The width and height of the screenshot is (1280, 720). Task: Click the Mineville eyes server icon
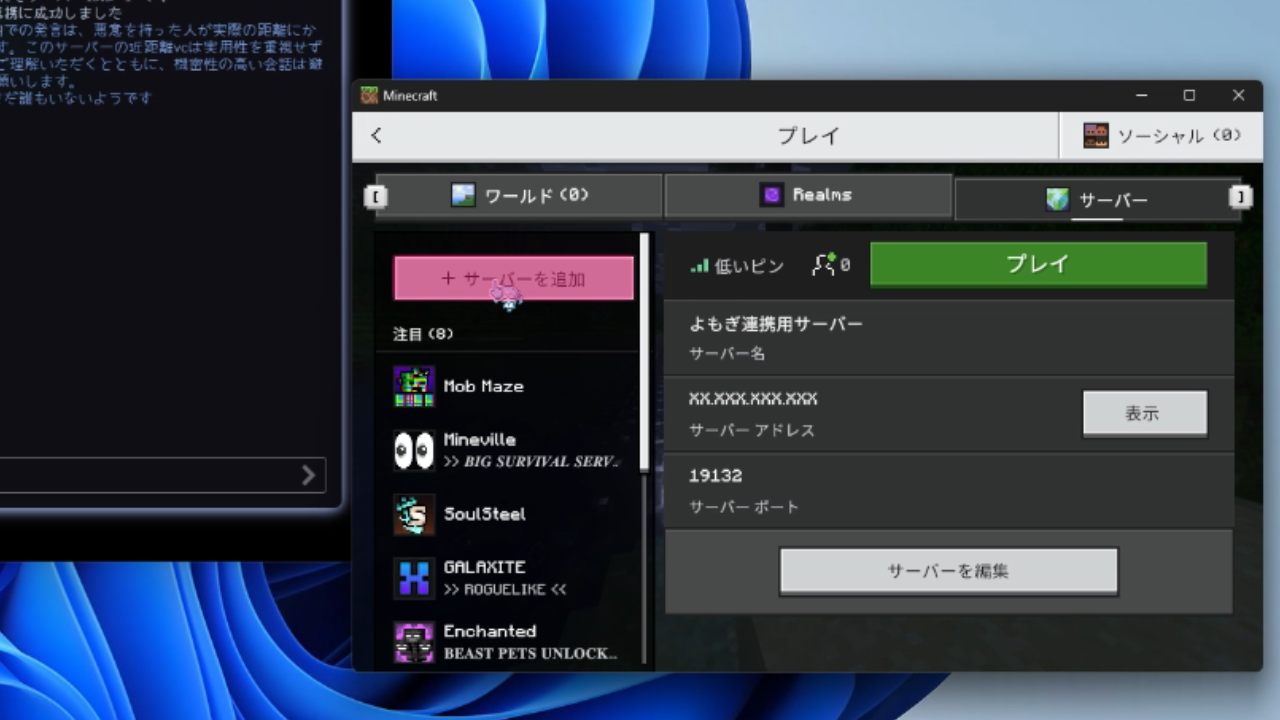[x=412, y=450]
